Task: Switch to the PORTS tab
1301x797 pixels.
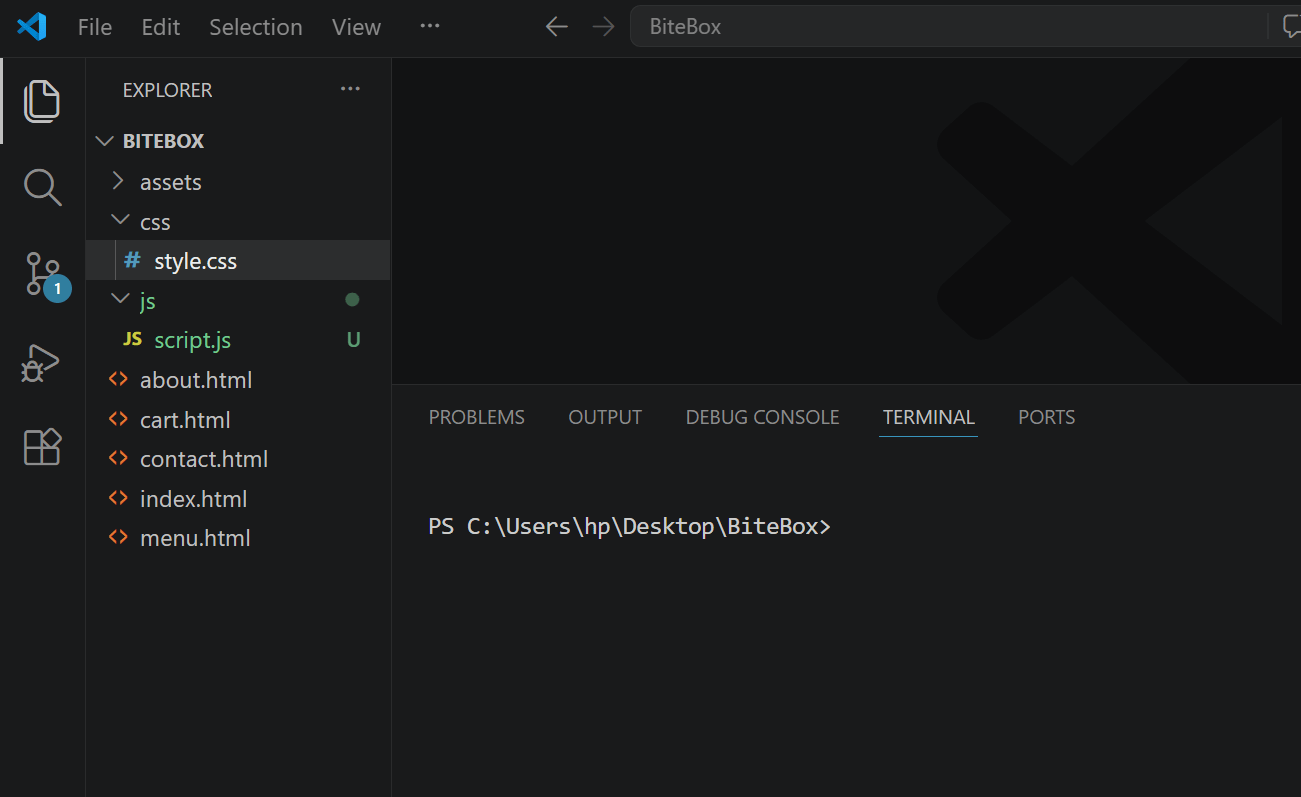Action: pyautogui.click(x=1046, y=417)
